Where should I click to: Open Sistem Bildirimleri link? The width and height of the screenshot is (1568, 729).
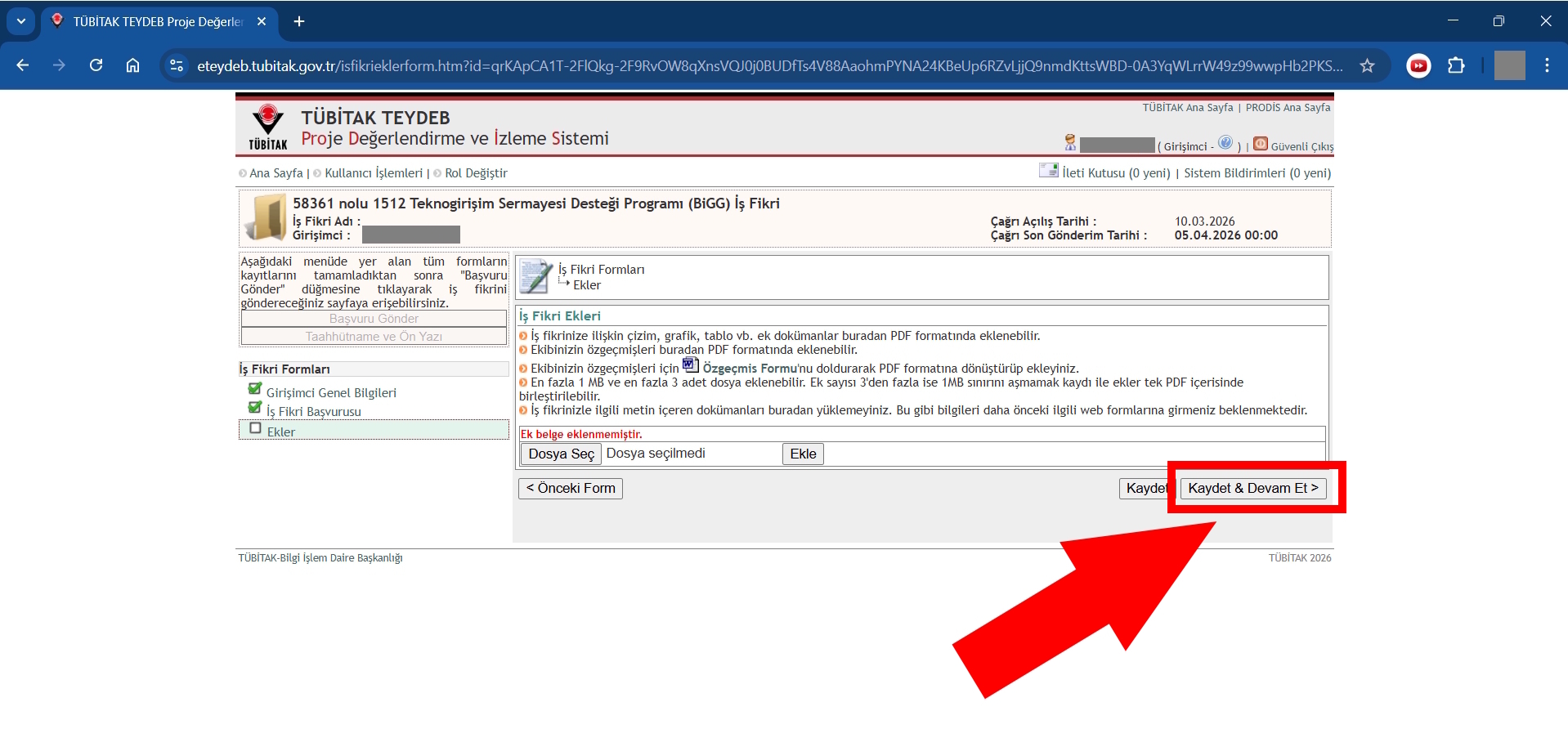click(x=1257, y=173)
